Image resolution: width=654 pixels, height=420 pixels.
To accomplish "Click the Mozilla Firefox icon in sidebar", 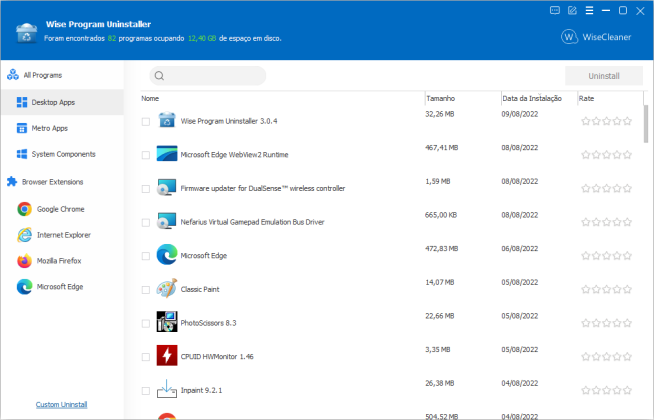I will pos(25,261).
